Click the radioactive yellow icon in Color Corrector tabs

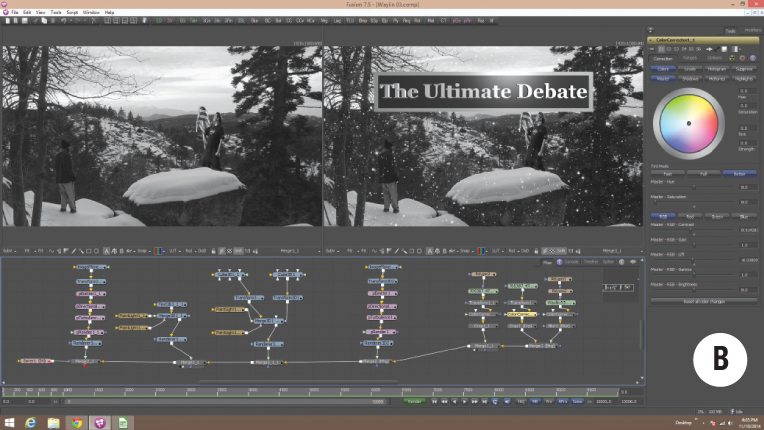click(x=732, y=58)
